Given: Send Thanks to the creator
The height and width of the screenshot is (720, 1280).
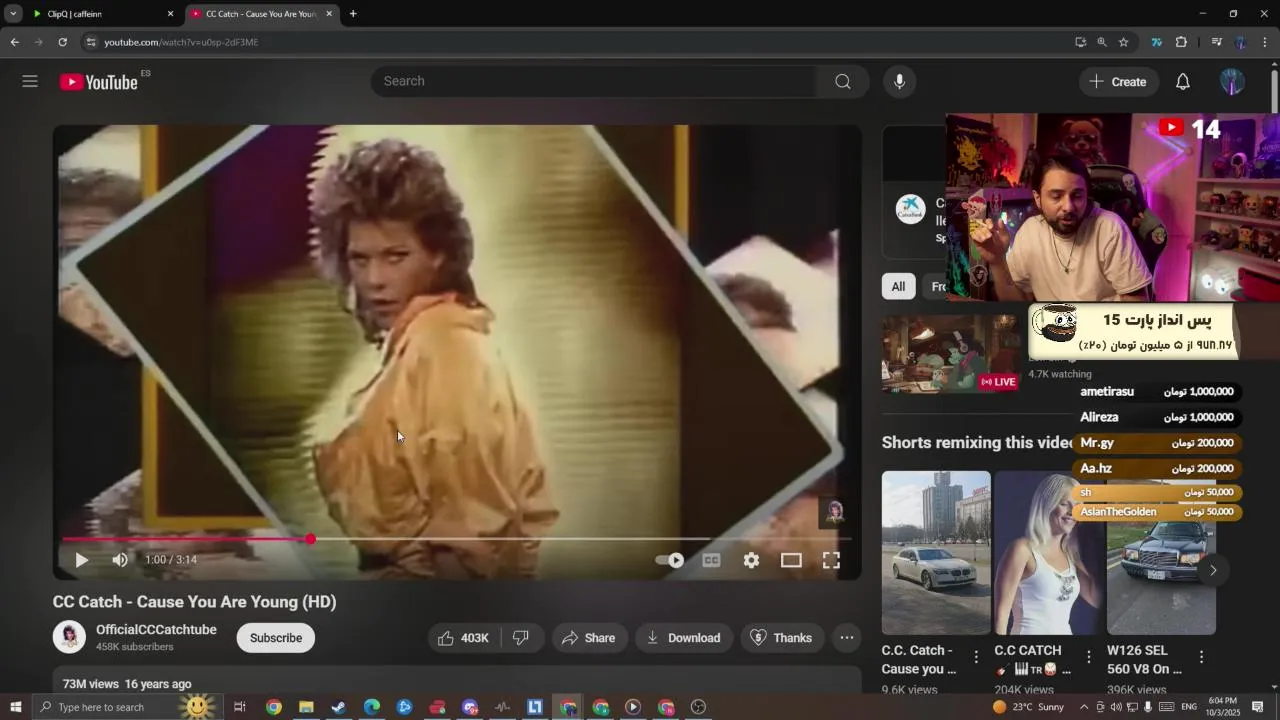Looking at the screenshot, I should click(781, 638).
